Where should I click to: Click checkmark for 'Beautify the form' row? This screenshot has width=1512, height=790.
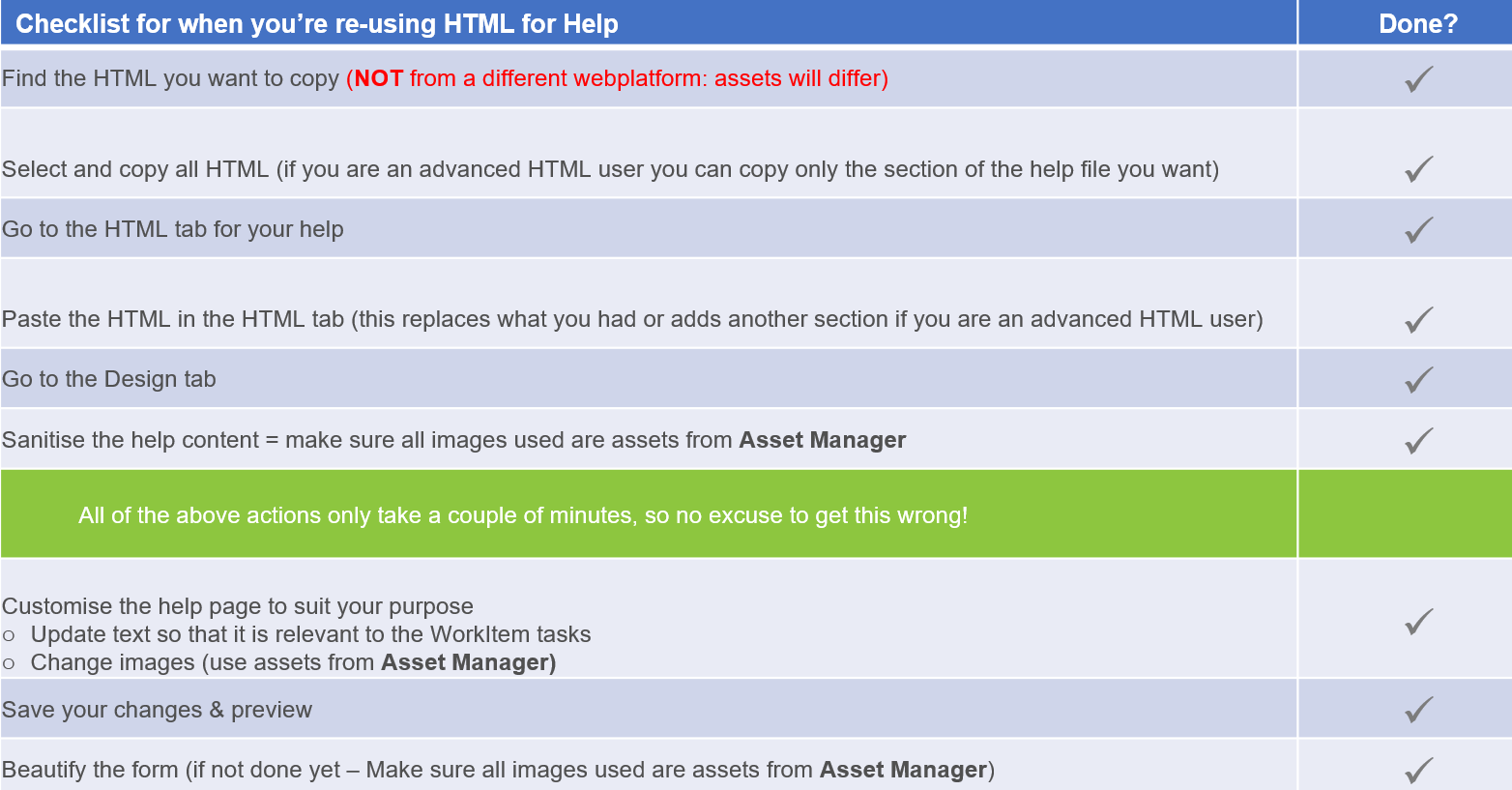click(1418, 770)
